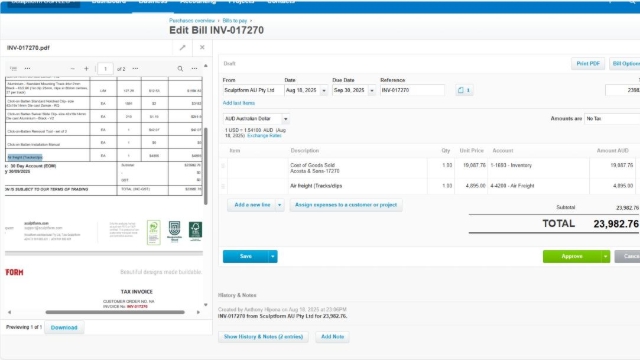Viewport: 640px width, 360px height.
Task: Open the Bill Options menu
Action: click(x=625, y=64)
